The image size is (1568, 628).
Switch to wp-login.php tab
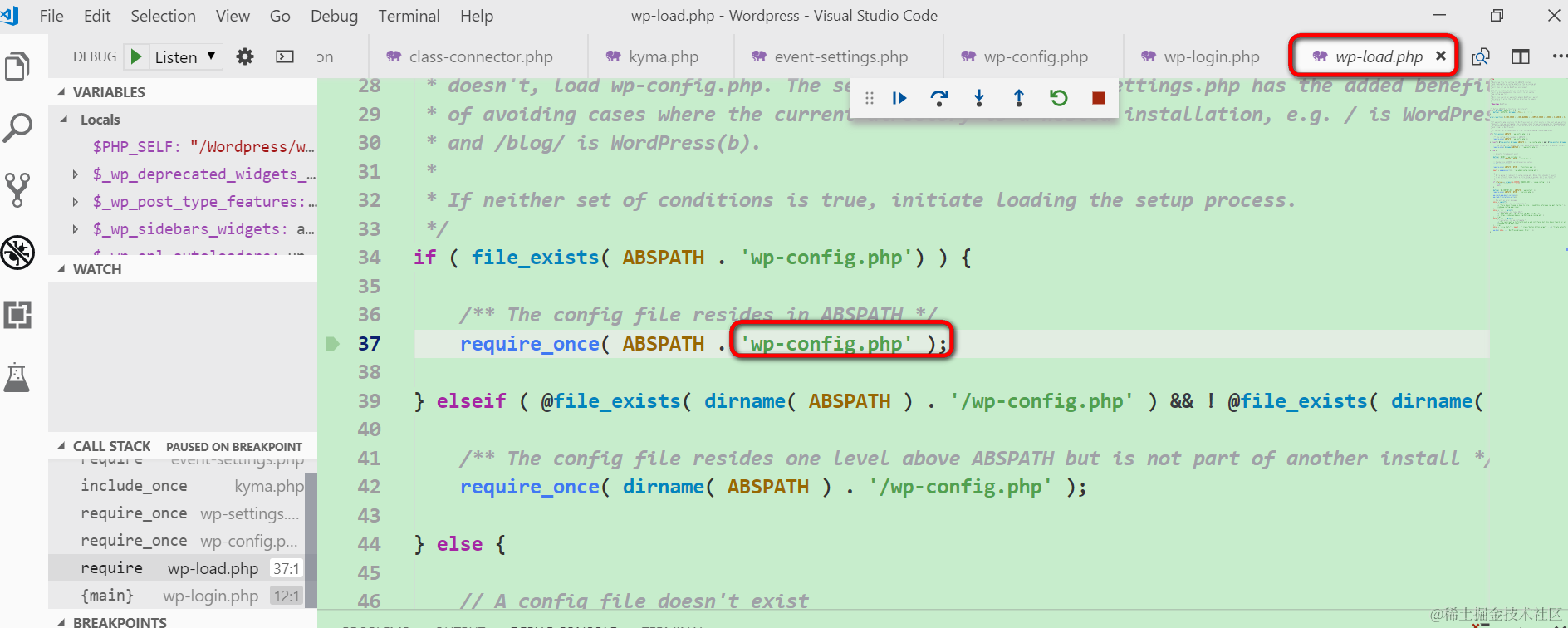point(1206,56)
